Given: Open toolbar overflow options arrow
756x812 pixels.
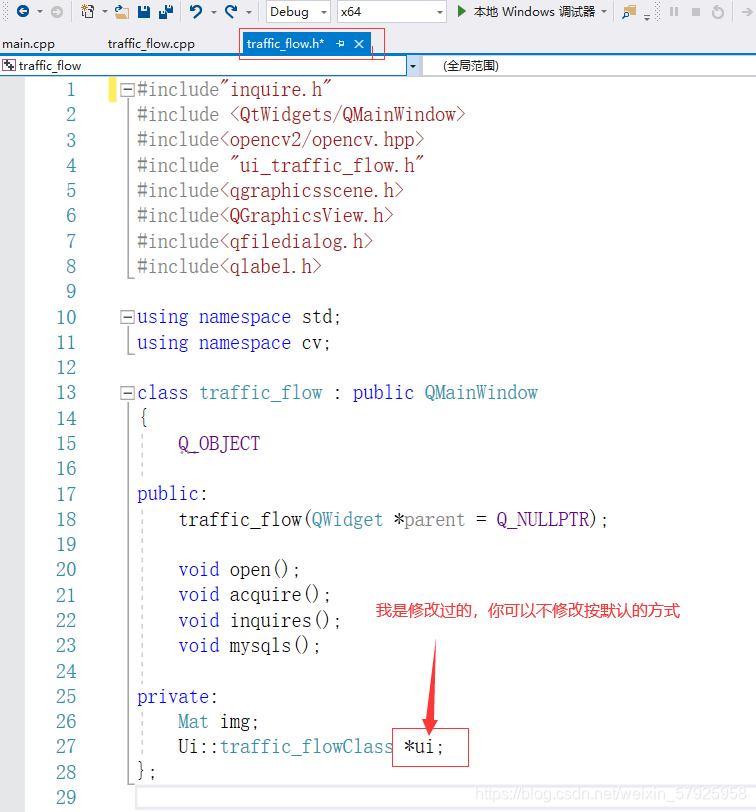Looking at the screenshot, I should tap(647, 17).
